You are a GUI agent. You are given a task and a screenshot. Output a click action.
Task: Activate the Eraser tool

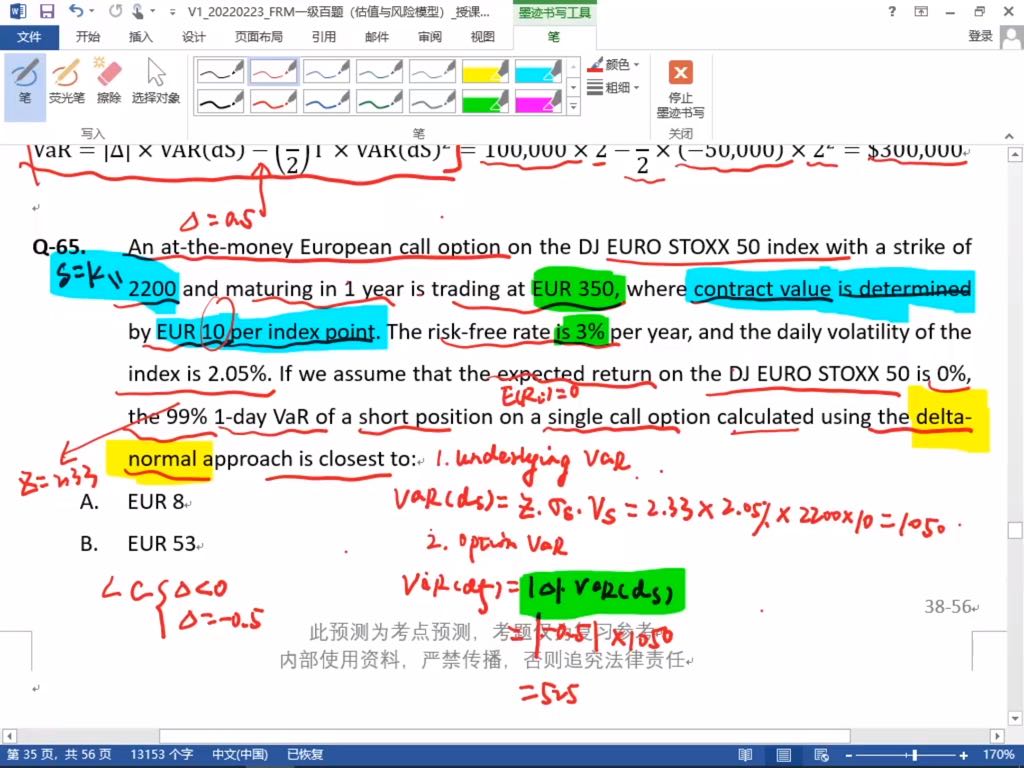pos(108,82)
